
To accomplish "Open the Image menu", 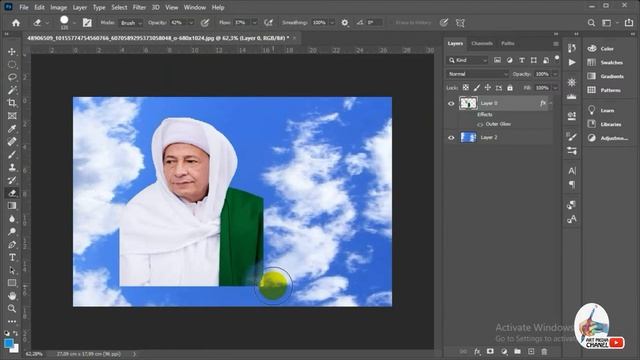I will click(58, 7).
